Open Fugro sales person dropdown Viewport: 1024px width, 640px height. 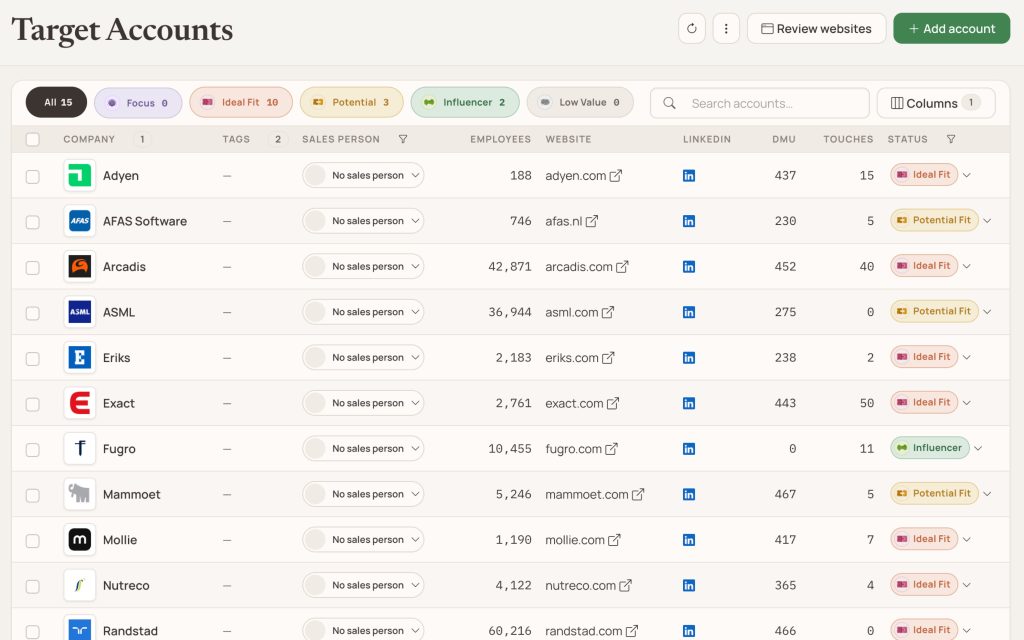point(363,449)
